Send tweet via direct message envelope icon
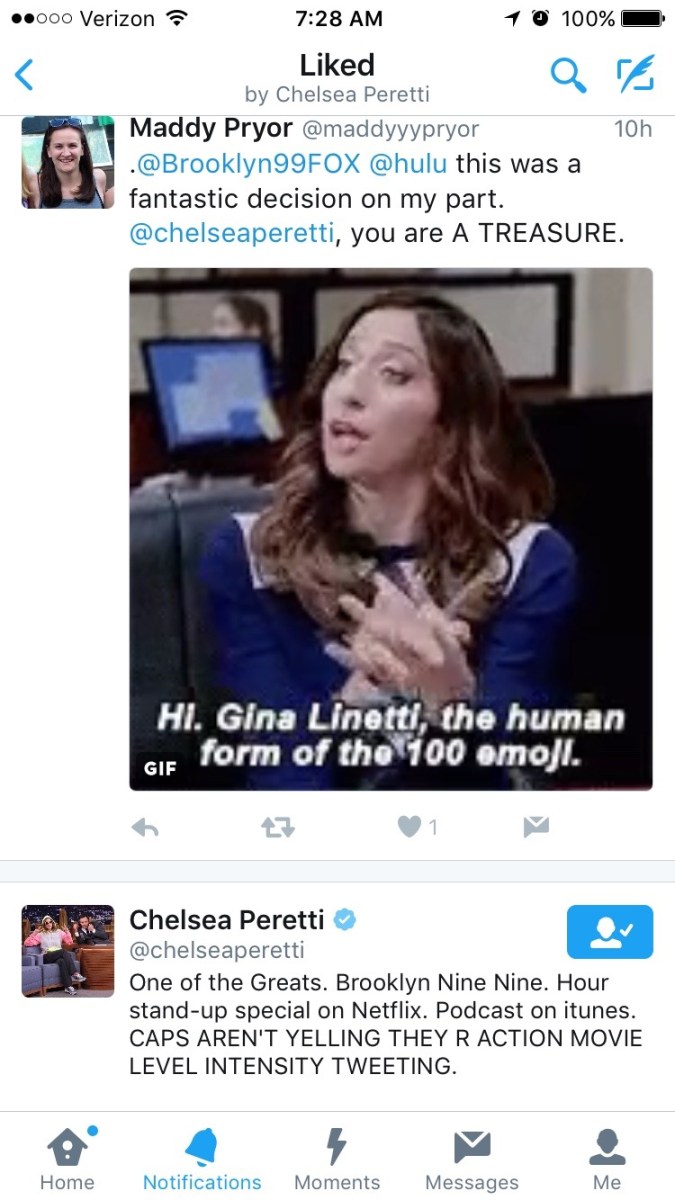675x1200 pixels. point(536,827)
